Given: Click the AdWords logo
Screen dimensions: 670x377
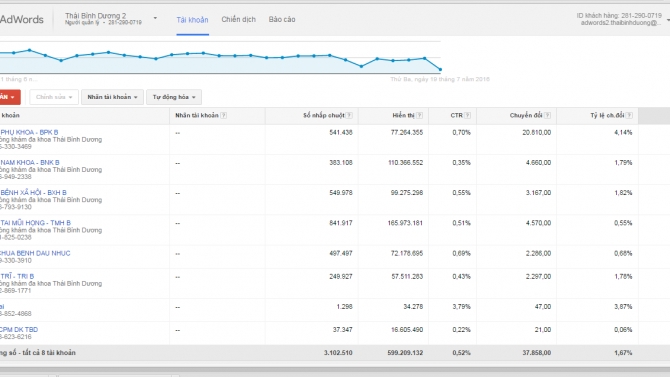Looking at the screenshot, I should coord(21,20).
